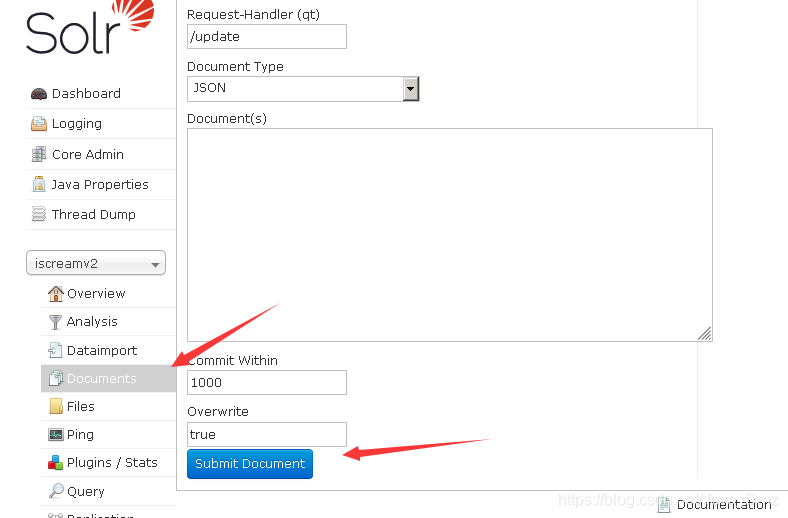Select the Documents page label
Image resolution: width=788 pixels, height=518 pixels.
(x=102, y=378)
